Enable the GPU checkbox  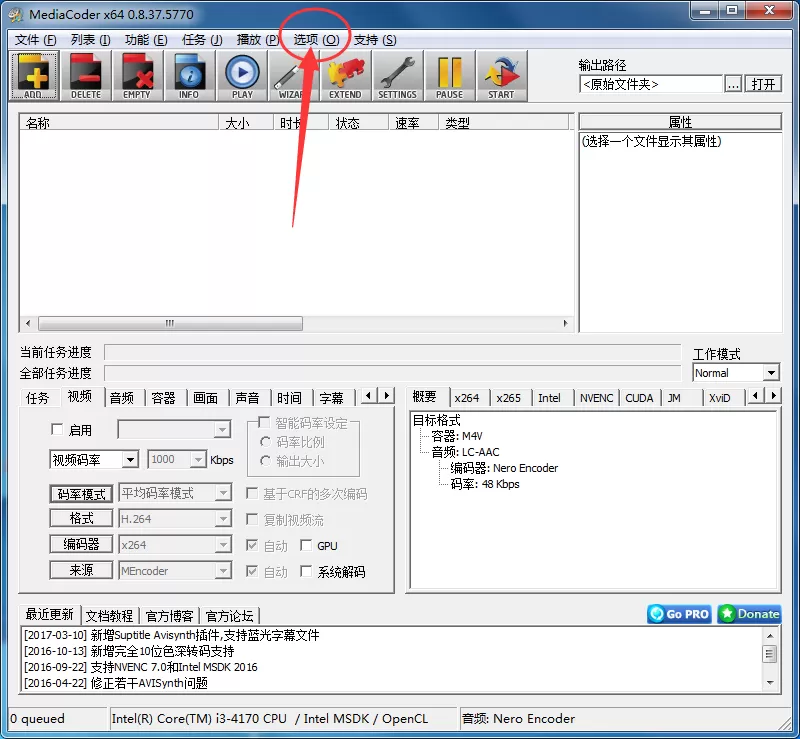tap(306, 545)
